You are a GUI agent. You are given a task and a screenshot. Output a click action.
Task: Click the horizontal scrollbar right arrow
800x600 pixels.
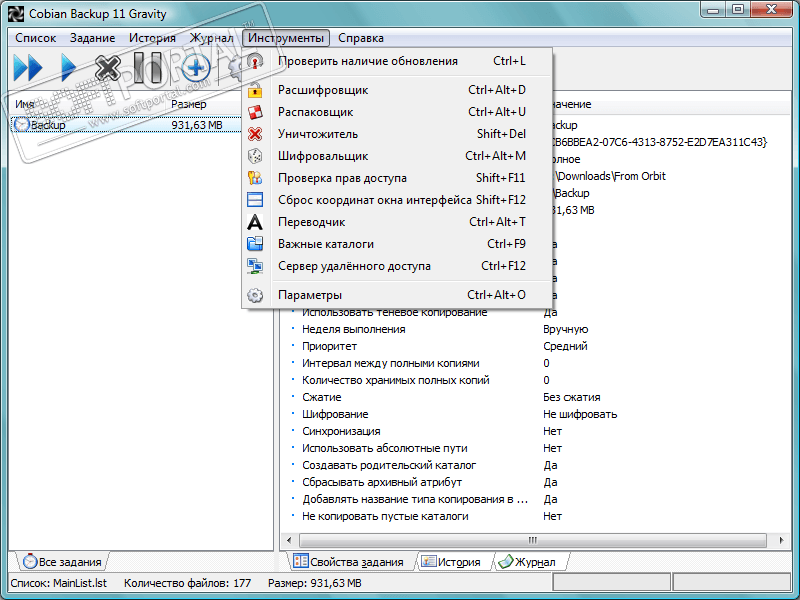coord(781,540)
